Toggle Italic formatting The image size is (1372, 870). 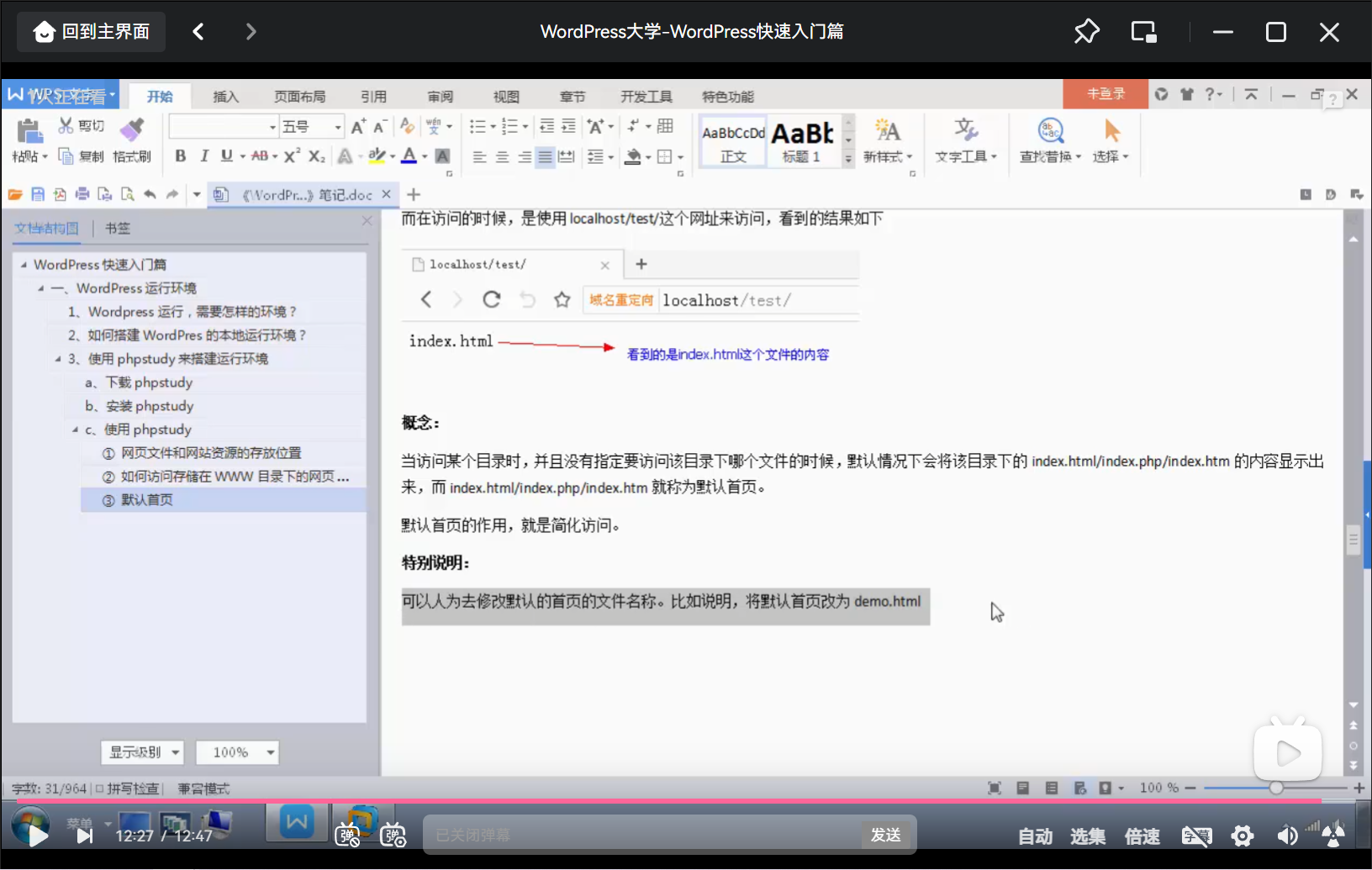[x=203, y=156]
